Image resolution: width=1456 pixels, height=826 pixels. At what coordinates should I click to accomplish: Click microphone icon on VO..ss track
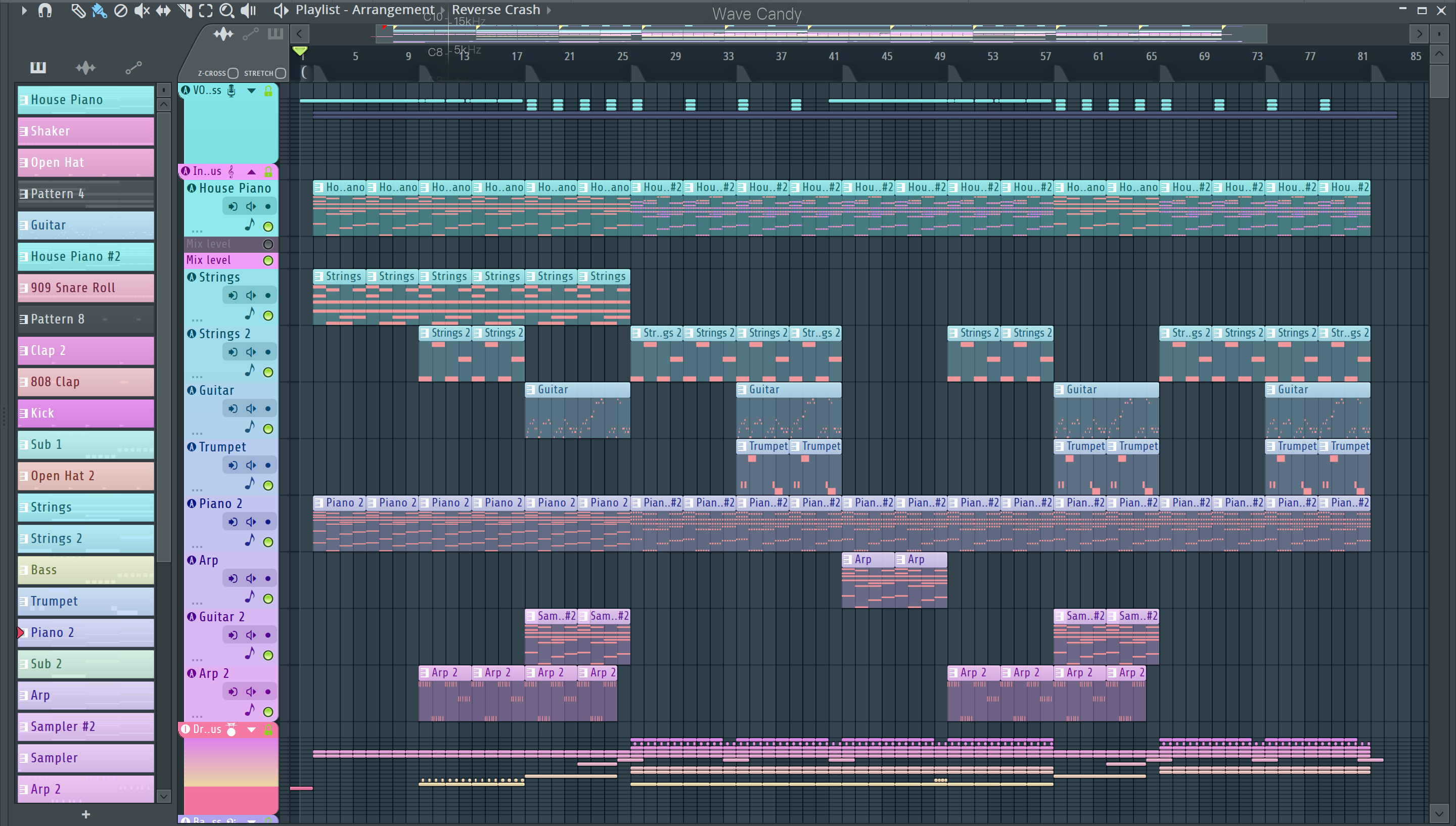tap(232, 91)
